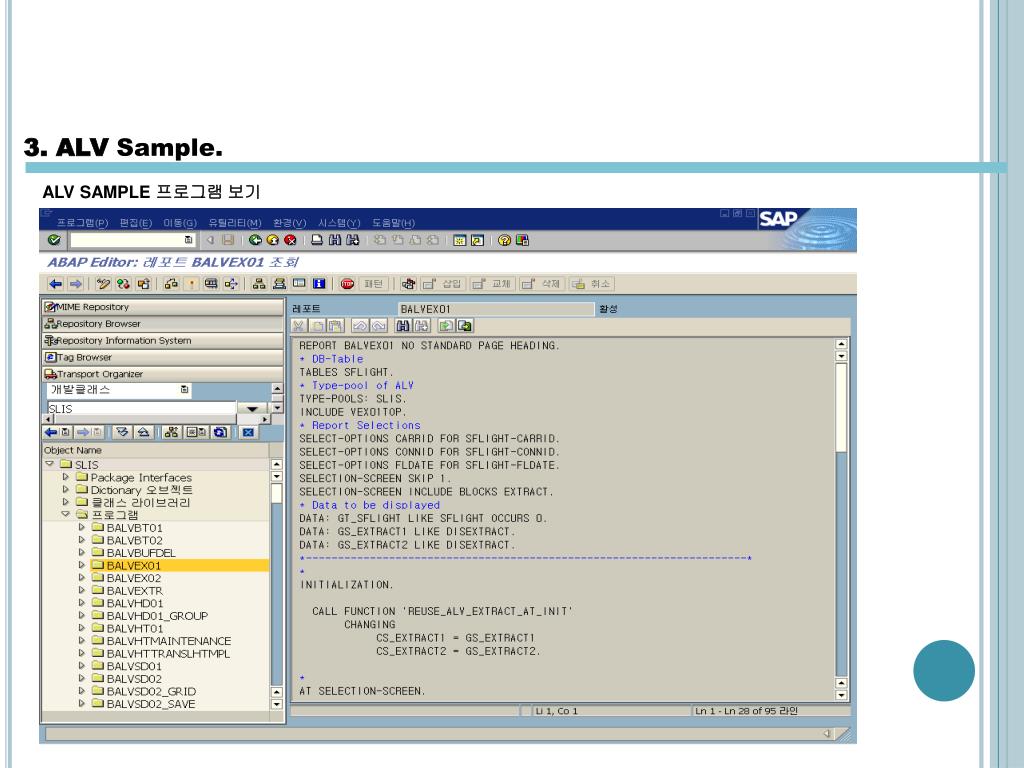Viewport: 1024px width, 768px height.
Task: Expand the Package Interfaces folder
Action: pyautogui.click(x=65, y=477)
